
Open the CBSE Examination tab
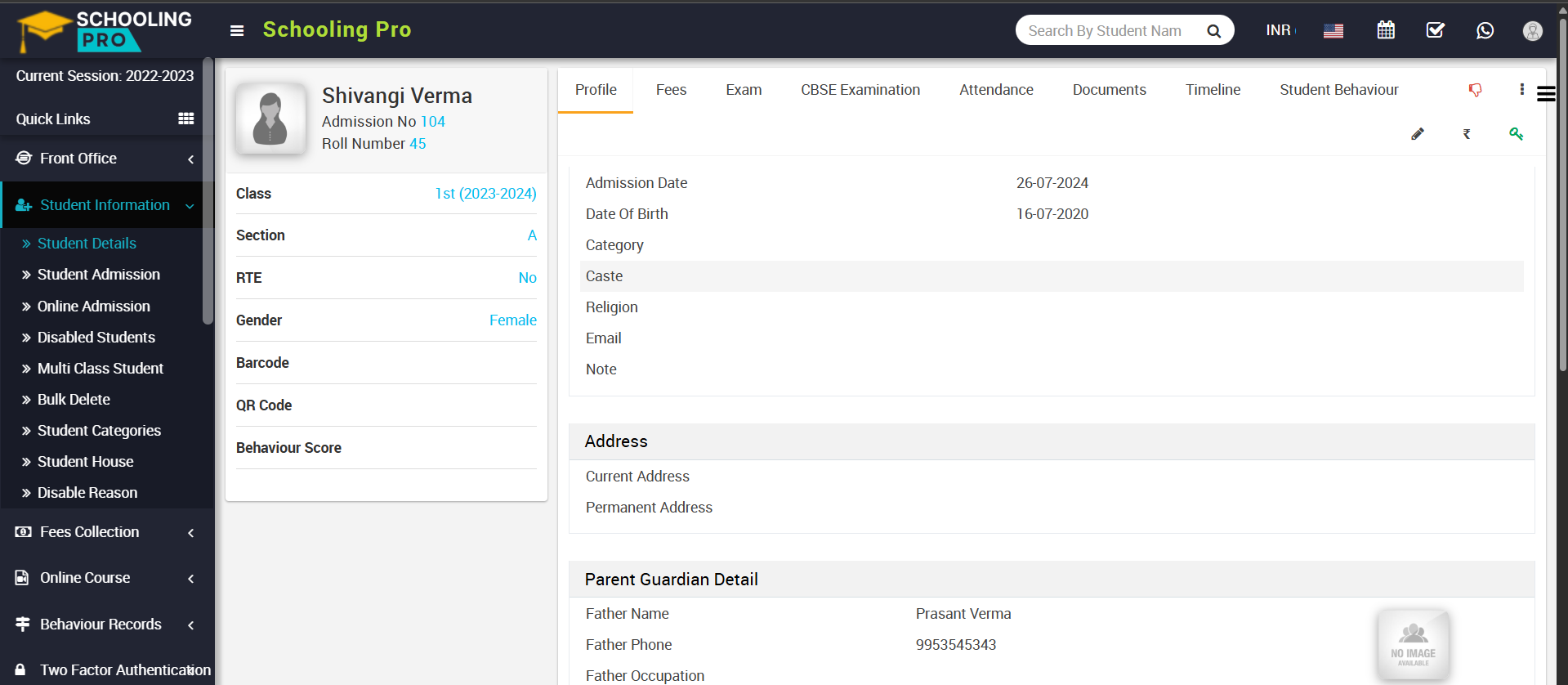point(860,90)
